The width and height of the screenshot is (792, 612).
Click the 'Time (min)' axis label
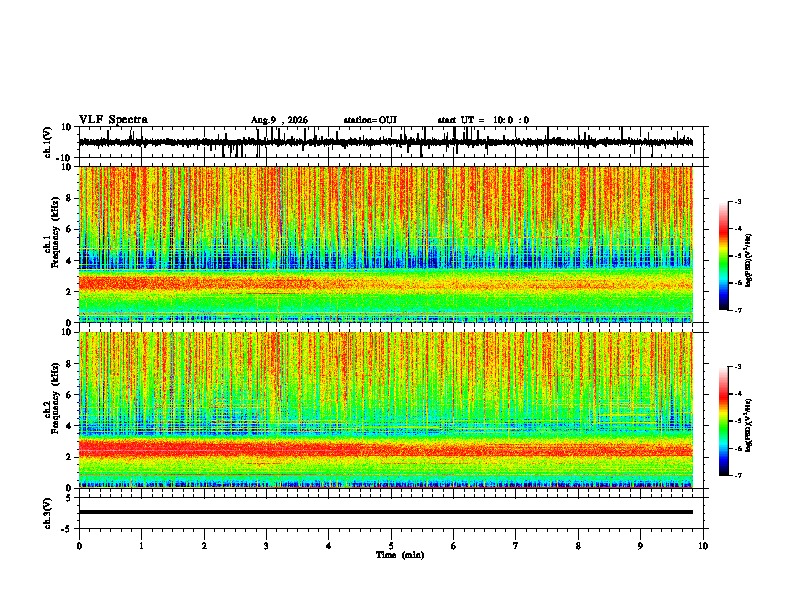click(x=400, y=555)
